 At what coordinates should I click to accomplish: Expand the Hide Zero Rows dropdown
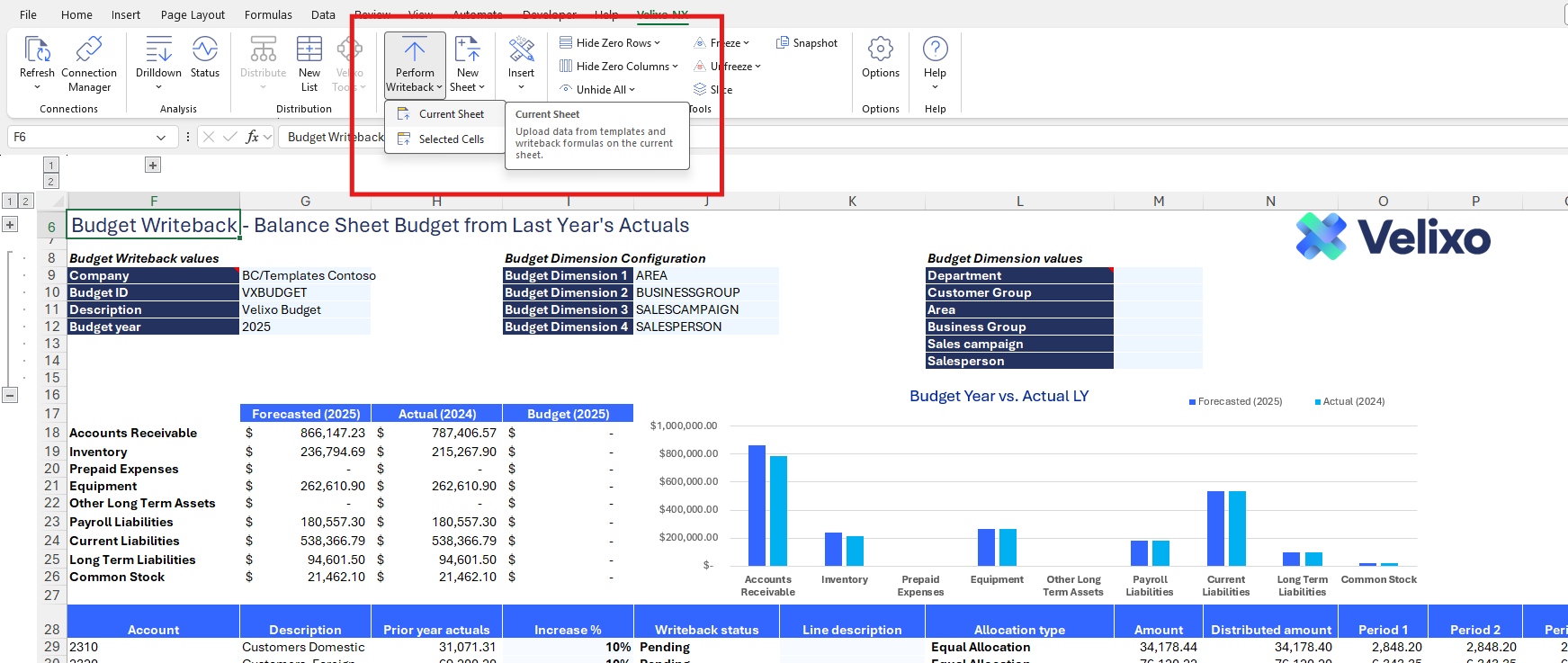coord(658,43)
